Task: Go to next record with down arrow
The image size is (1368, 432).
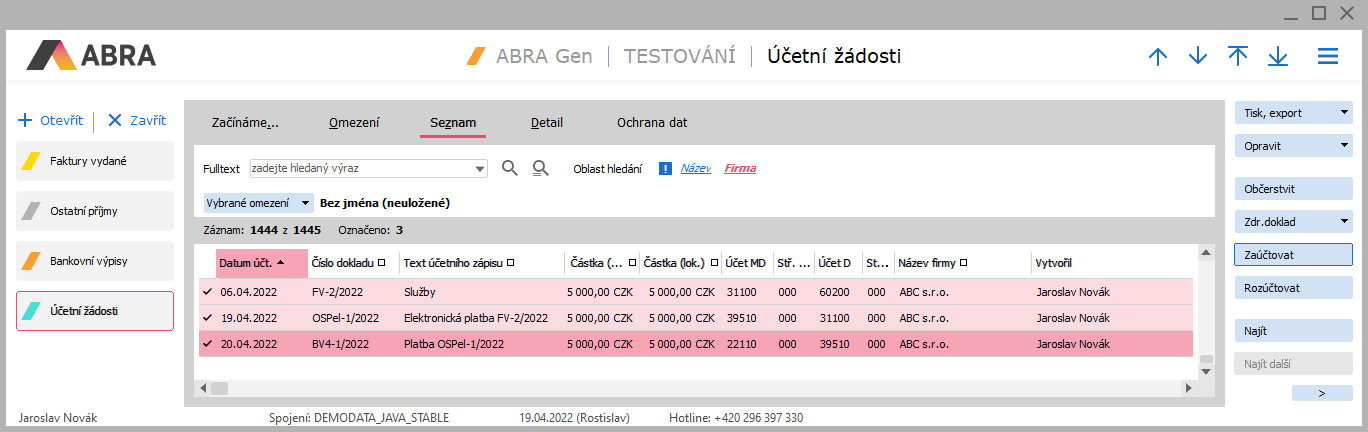Action: pos(1198,57)
